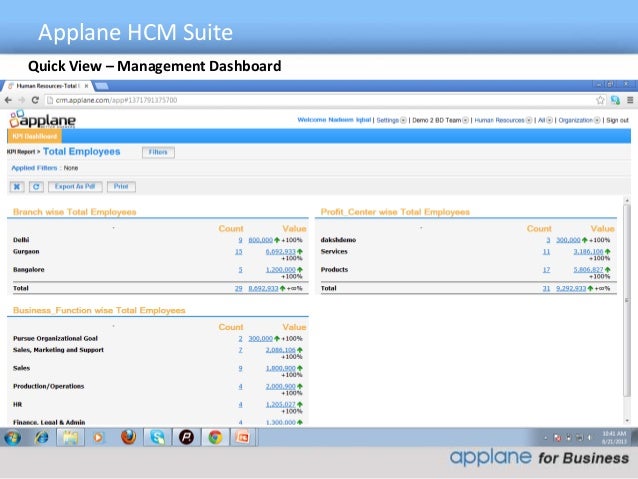
Task: Click the Applane logo
Action: 42,119
